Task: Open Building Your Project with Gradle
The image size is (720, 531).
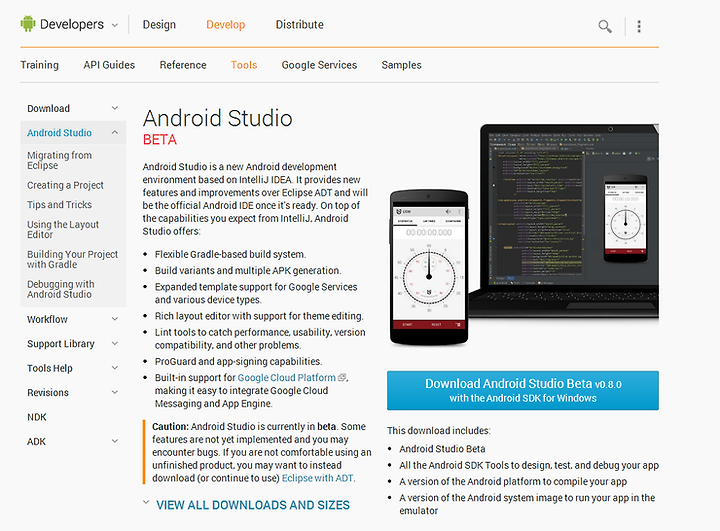Action: (x=73, y=260)
